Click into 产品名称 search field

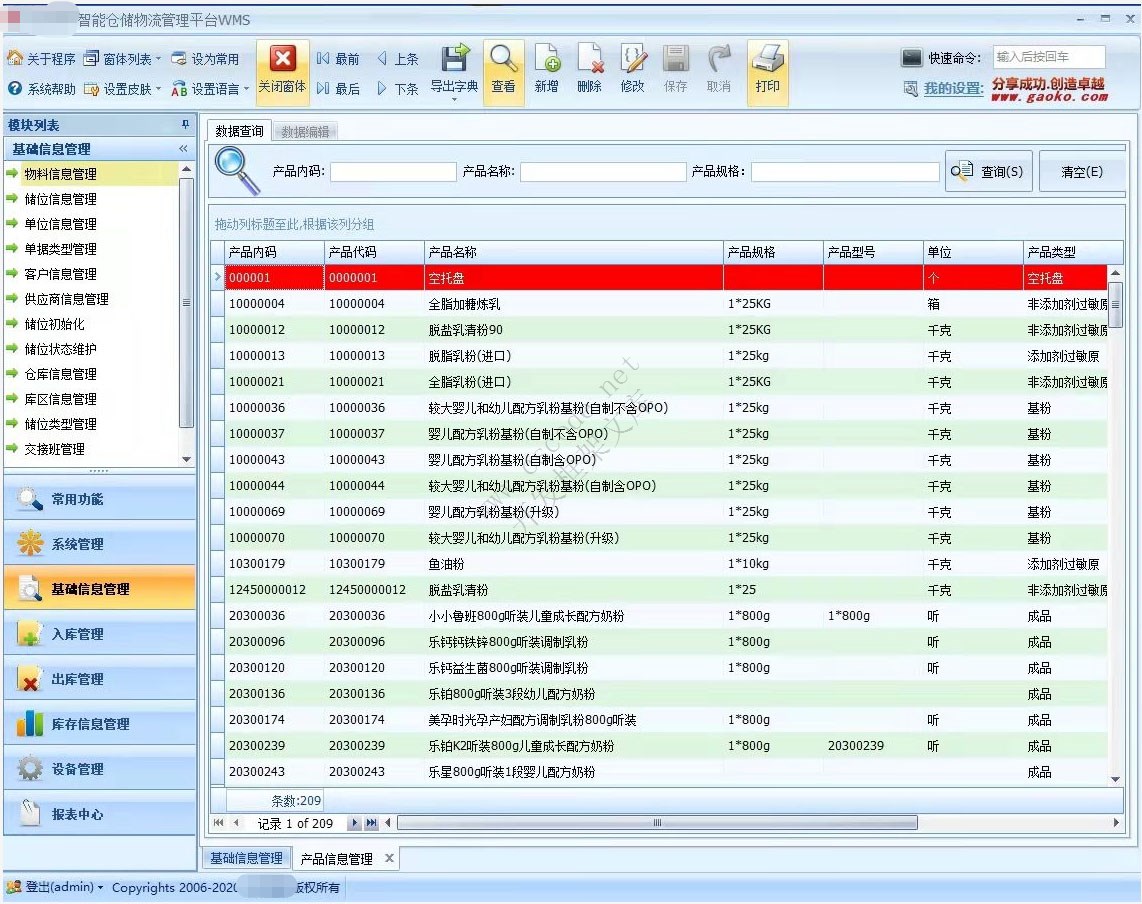pos(603,172)
